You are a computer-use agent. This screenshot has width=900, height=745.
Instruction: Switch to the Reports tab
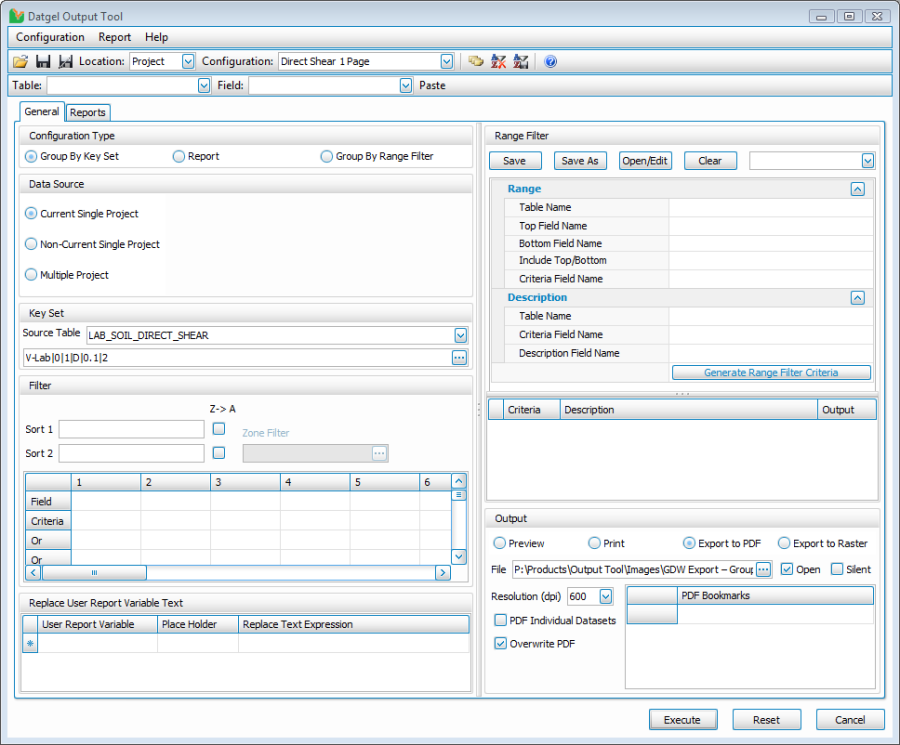coord(88,113)
